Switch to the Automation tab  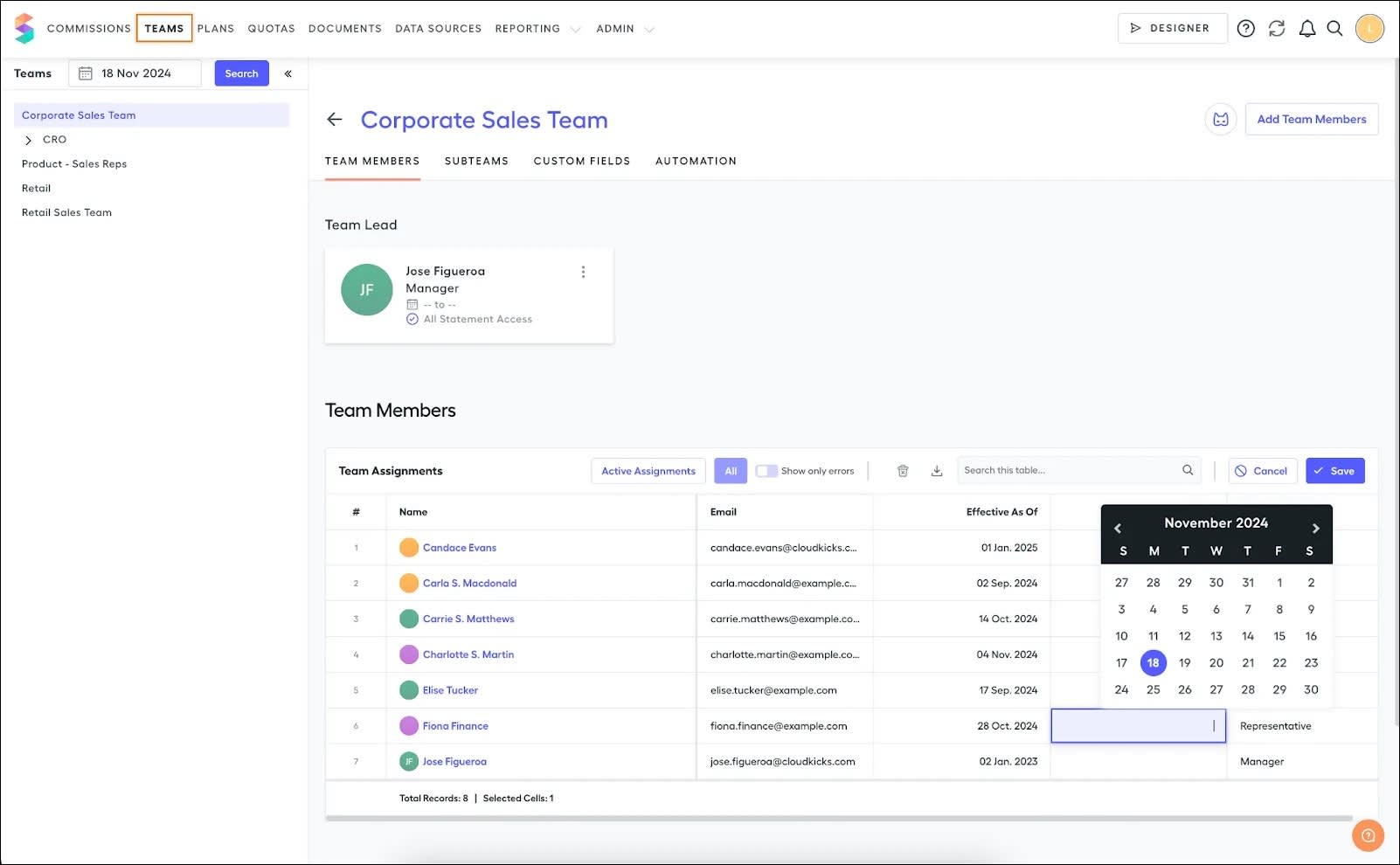click(x=697, y=161)
